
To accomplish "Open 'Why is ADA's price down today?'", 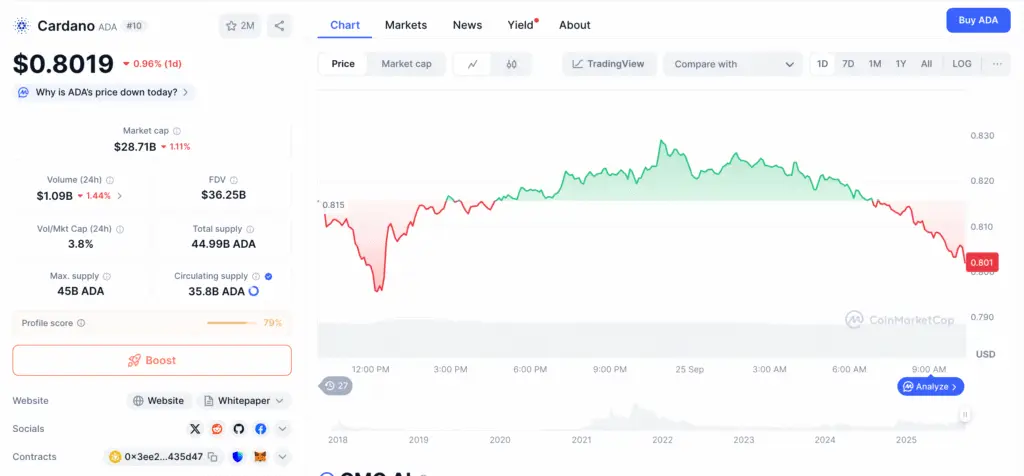I will (x=102, y=92).
